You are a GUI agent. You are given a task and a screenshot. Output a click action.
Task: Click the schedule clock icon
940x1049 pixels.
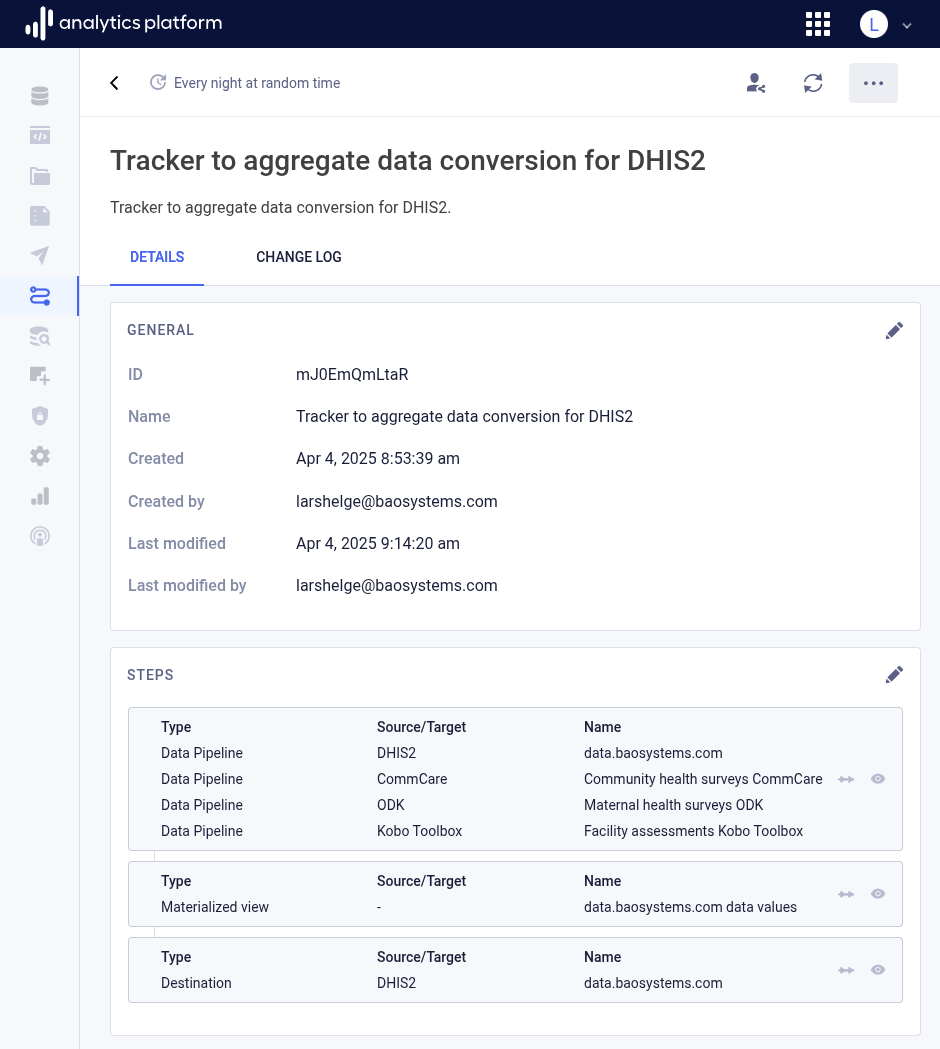[x=158, y=82]
